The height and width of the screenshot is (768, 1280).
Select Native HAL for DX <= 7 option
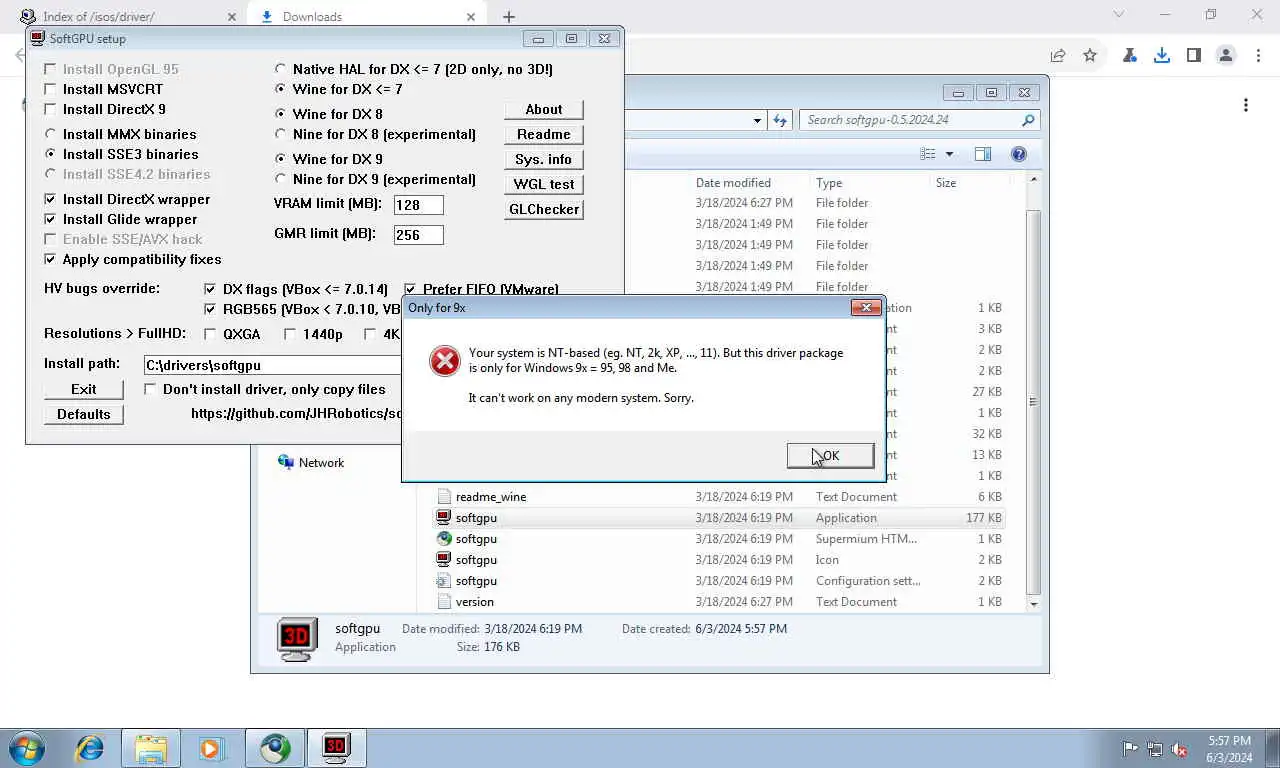click(x=280, y=69)
